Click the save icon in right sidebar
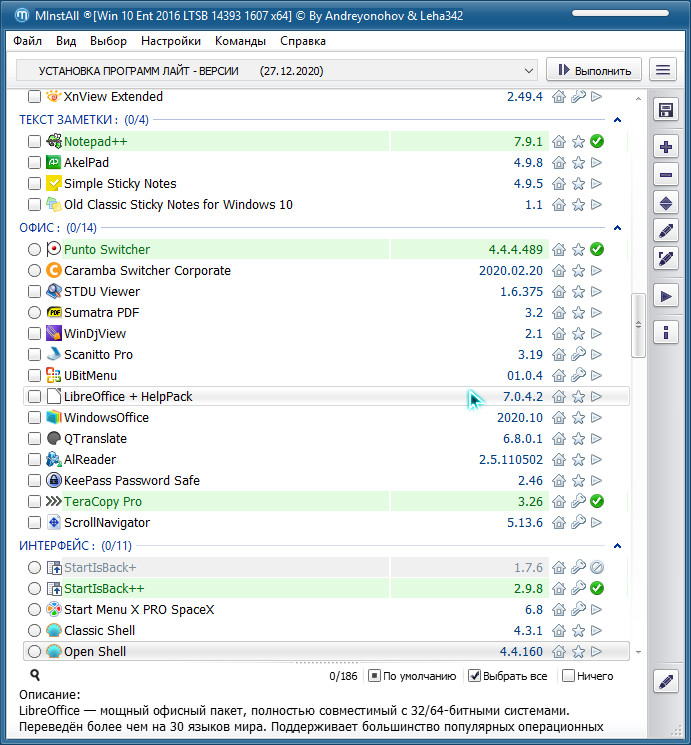Screen dimensions: 691x745 (665, 110)
